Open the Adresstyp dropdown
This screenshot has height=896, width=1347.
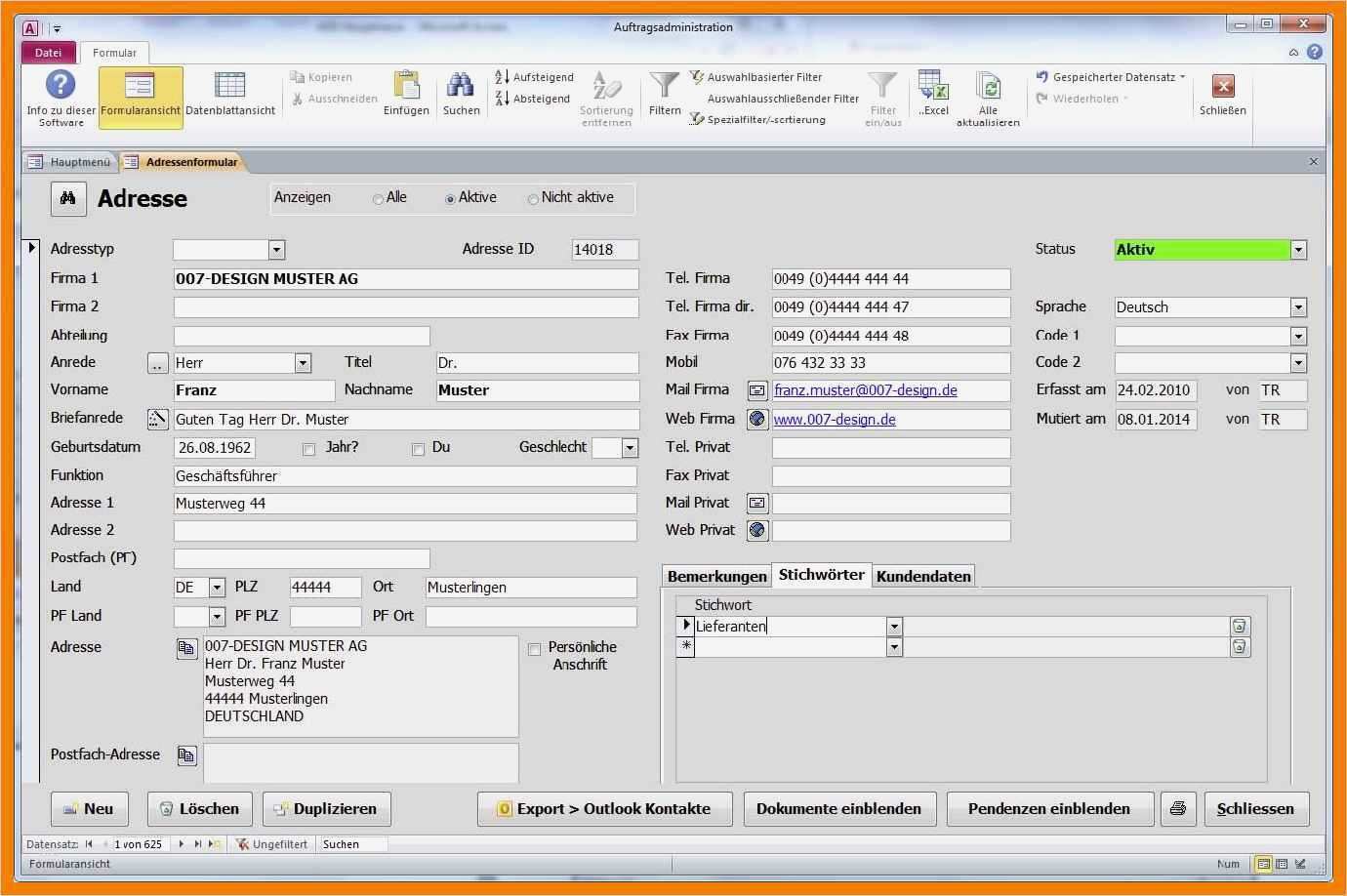276,250
